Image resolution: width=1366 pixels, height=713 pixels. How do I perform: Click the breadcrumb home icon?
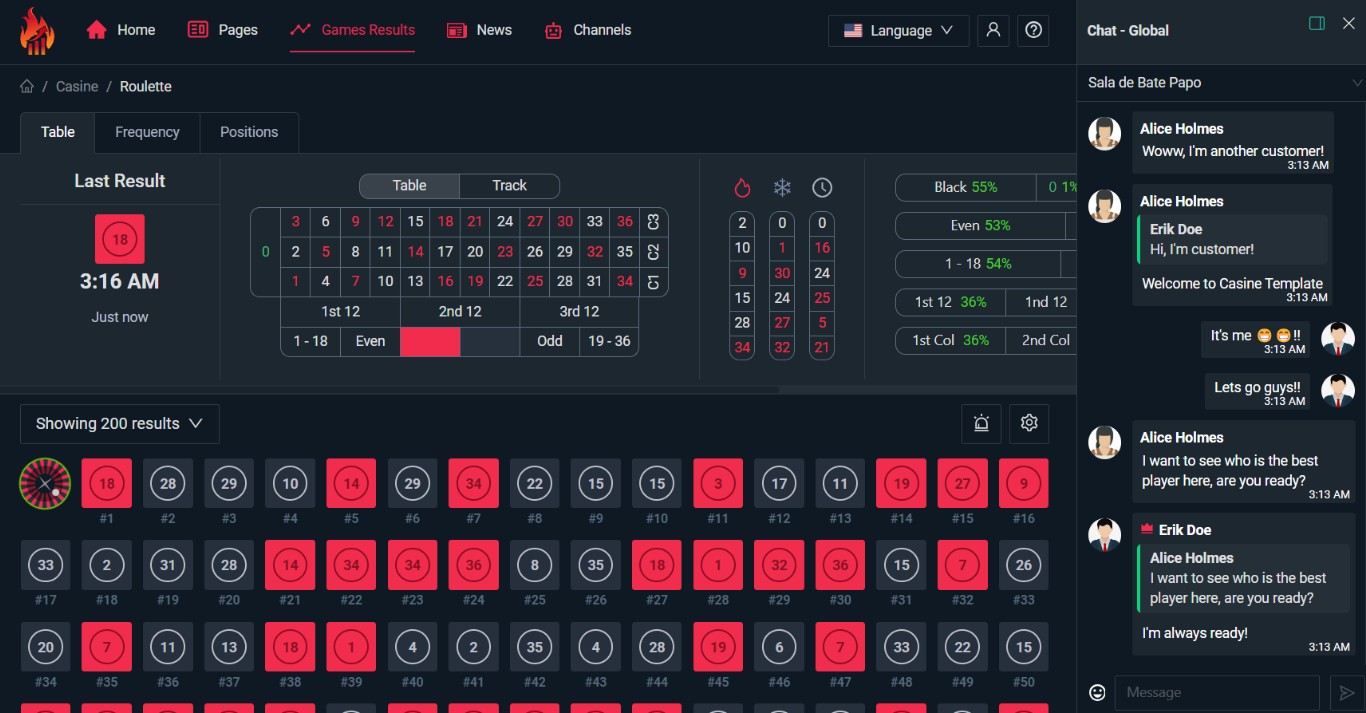pyautogui.click(x=27, y=87)
